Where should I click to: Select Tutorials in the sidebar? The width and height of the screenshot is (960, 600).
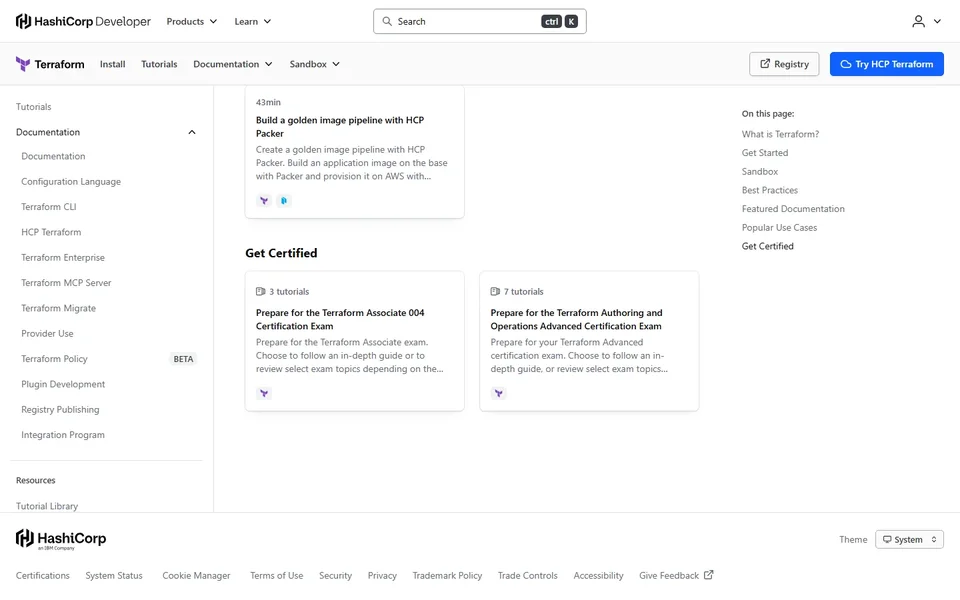(34, 107)
